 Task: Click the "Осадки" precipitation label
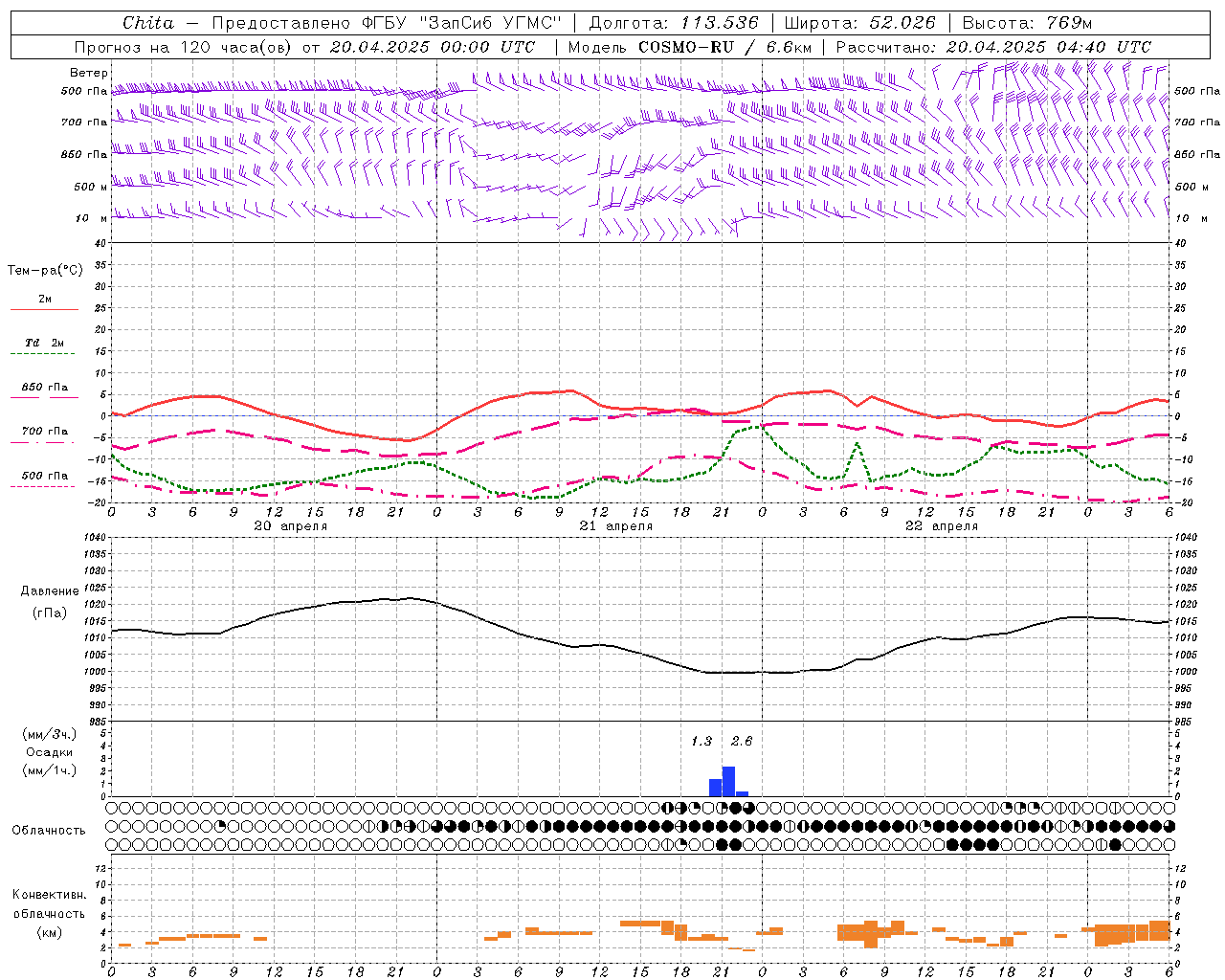coord(49,752)
